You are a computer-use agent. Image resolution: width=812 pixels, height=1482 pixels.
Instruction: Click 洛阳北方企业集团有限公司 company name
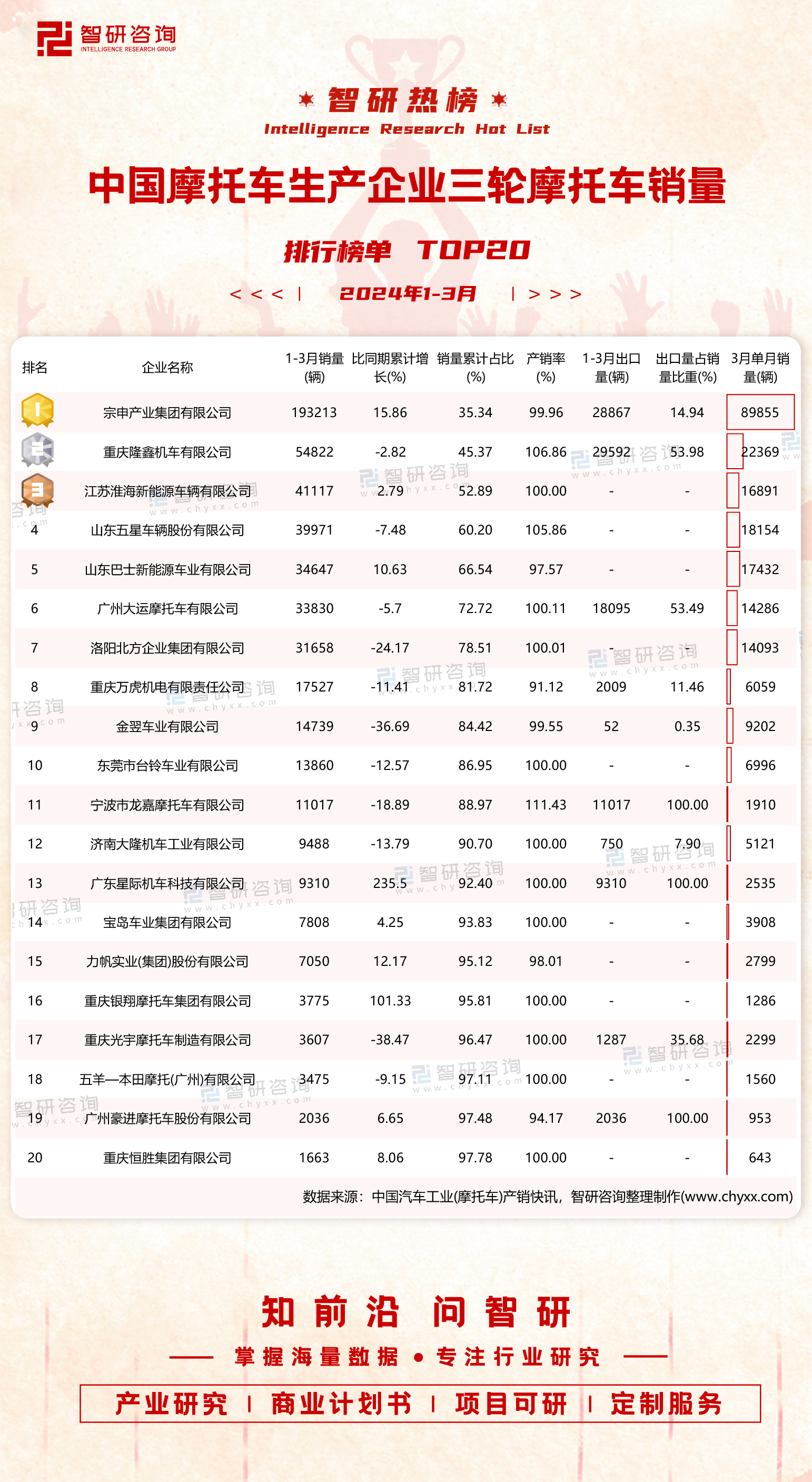[167, 648]
